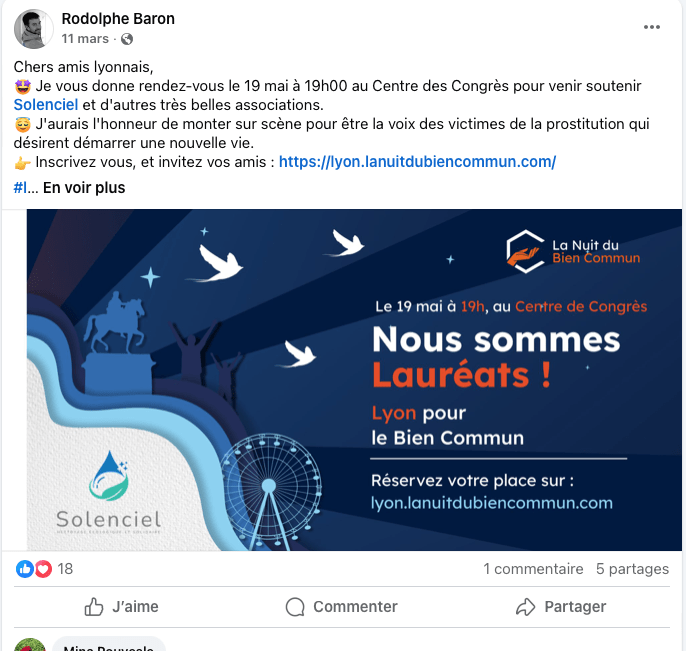Viewport: 686px width, 651px height.
Task: View the 18 reactions count
Action: (x=65, y=569)
